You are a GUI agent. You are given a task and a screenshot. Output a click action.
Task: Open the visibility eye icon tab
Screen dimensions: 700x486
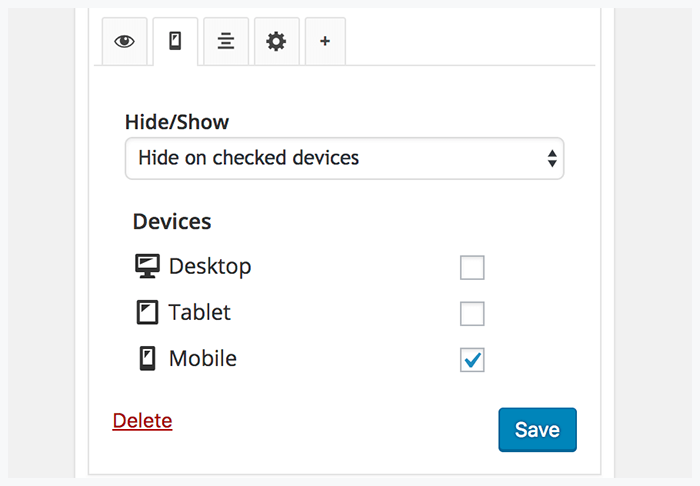pyautogui.click(x=125, y=42)
